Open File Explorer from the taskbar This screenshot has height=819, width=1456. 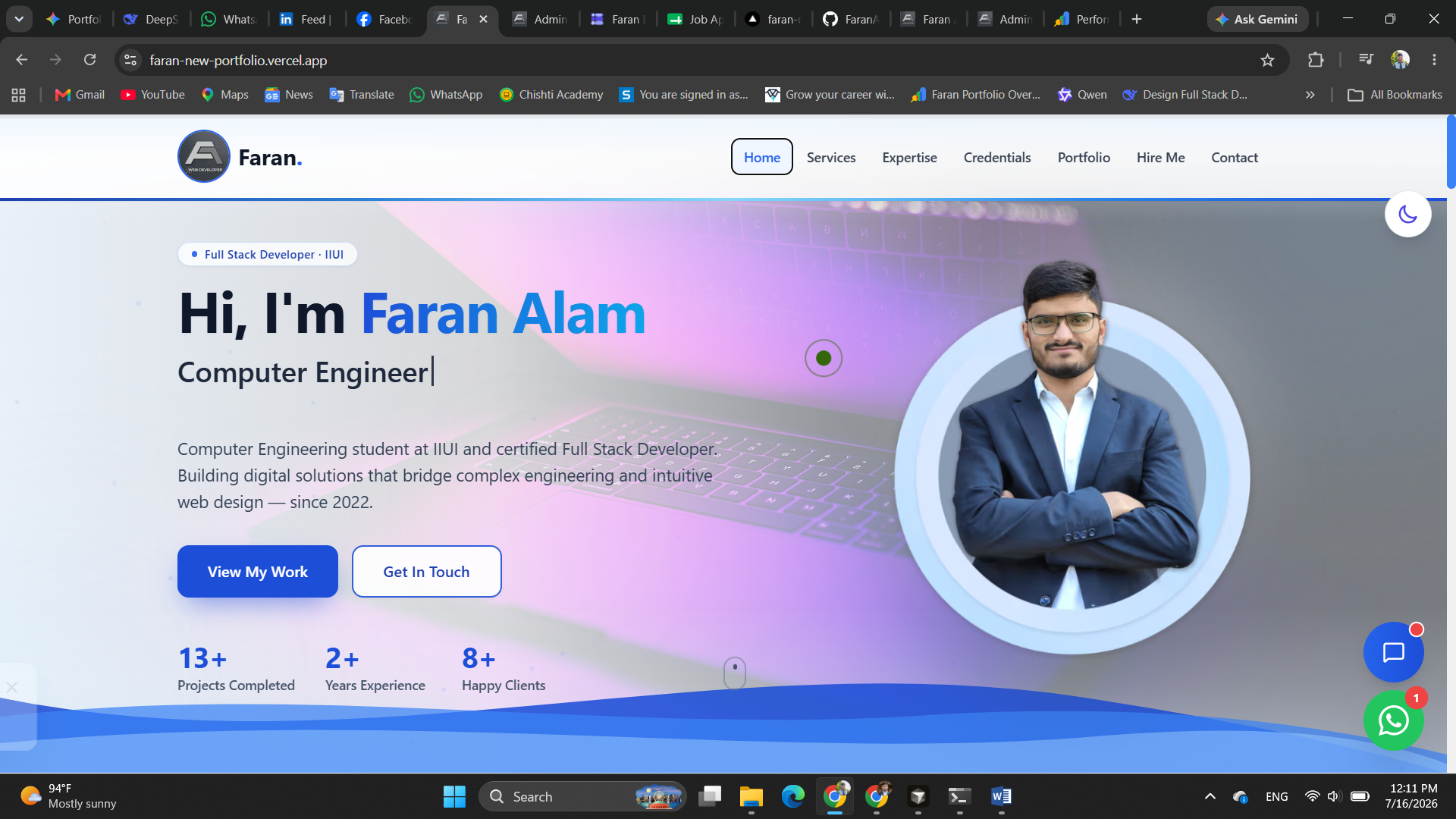pyautogui.click(x=751, y=796)
